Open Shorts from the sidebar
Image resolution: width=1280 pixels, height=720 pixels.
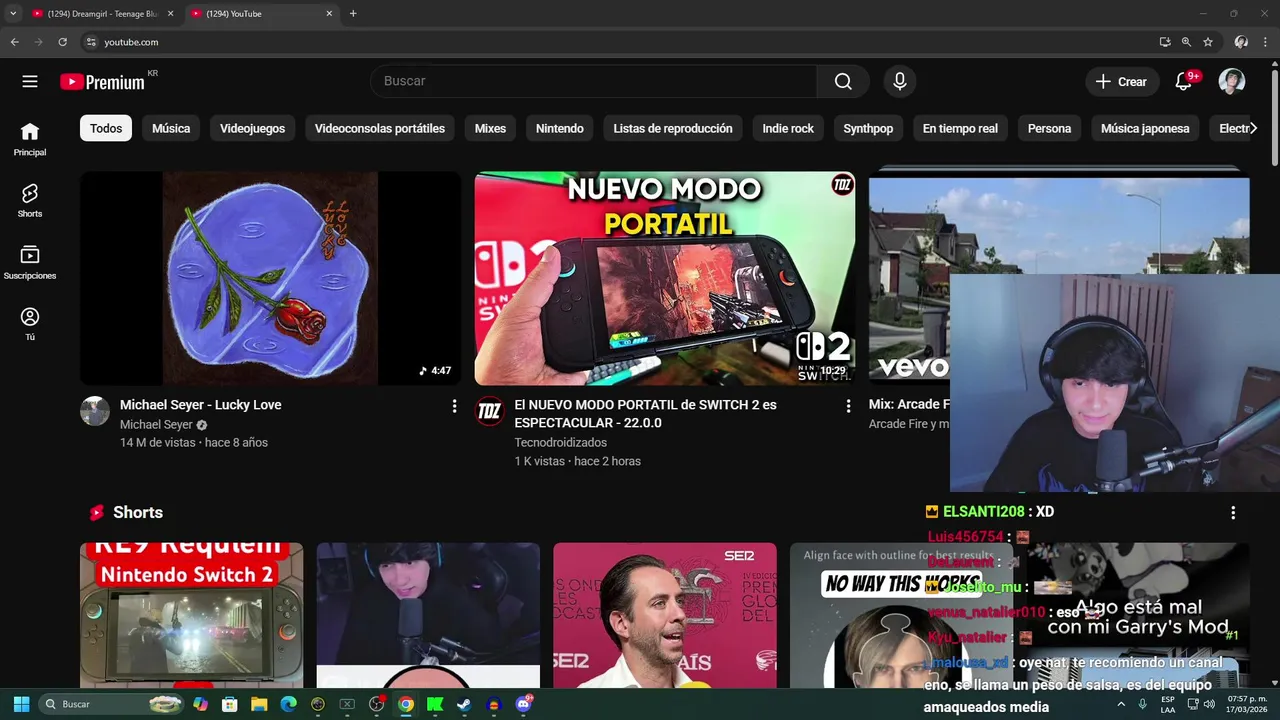pos(30,200)
